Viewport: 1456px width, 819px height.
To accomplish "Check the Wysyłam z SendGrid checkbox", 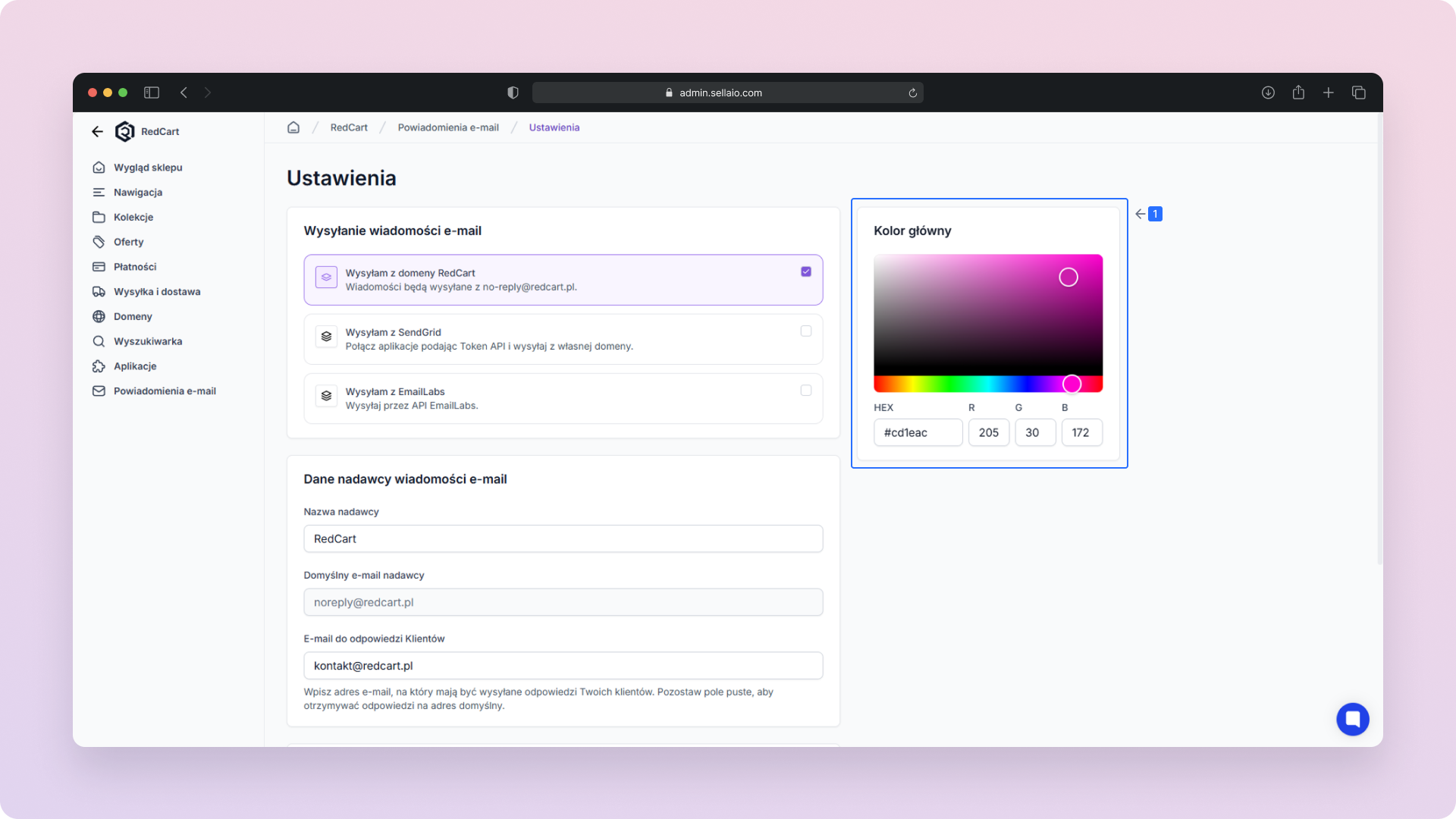I will (806, 331).
